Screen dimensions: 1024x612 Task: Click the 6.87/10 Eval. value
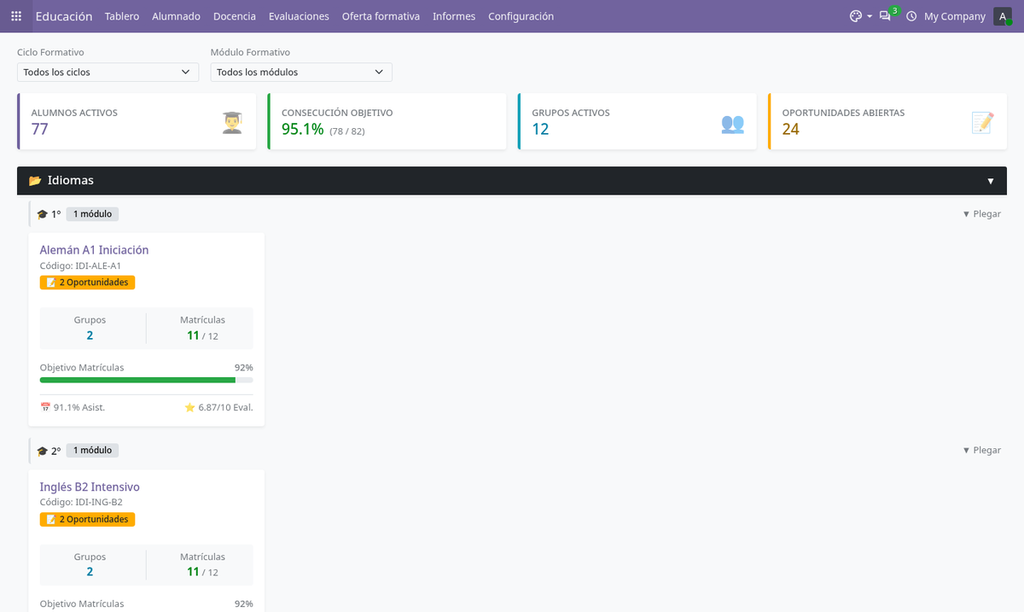tap(225, 408)
